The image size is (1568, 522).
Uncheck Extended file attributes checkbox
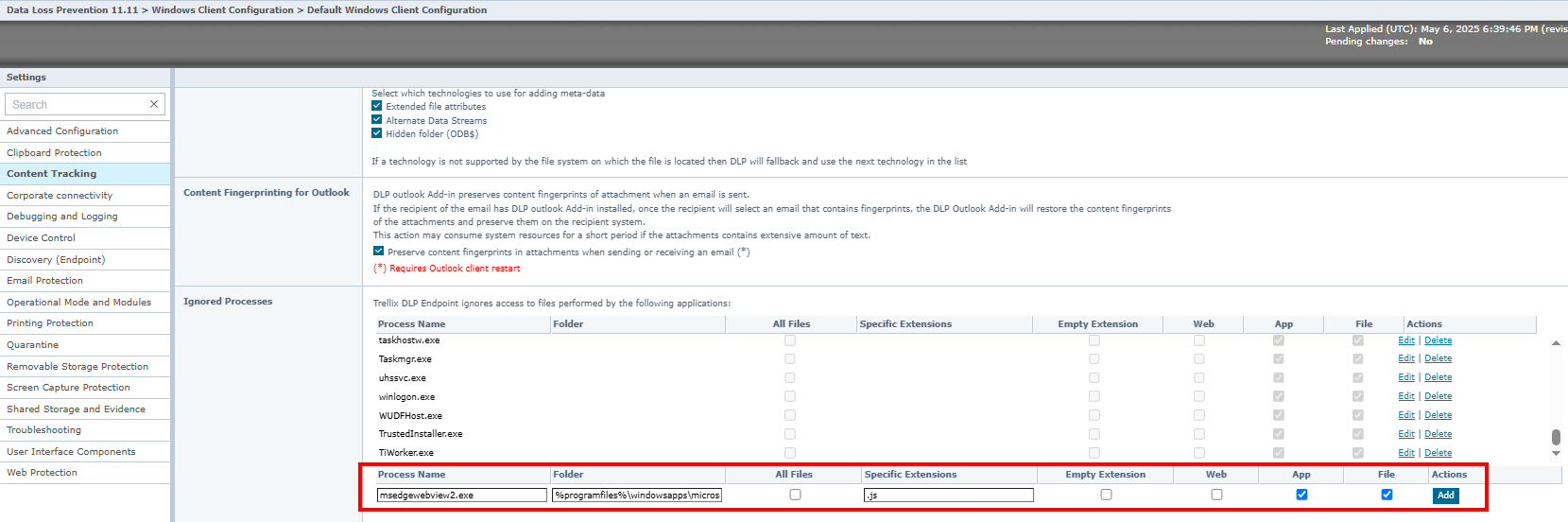(x=377, y=107)
